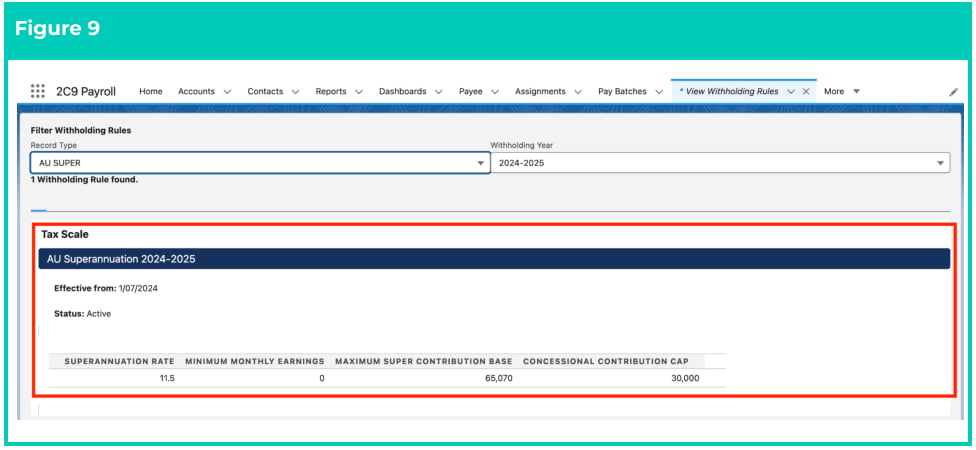This screenshot has width=976, height=450.
Task: Click the Tax Scale heading
Action: (65, 235)
